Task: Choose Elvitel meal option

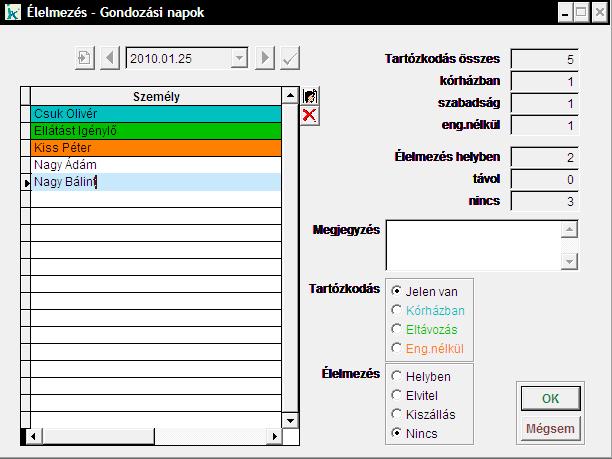Action: 398,395
